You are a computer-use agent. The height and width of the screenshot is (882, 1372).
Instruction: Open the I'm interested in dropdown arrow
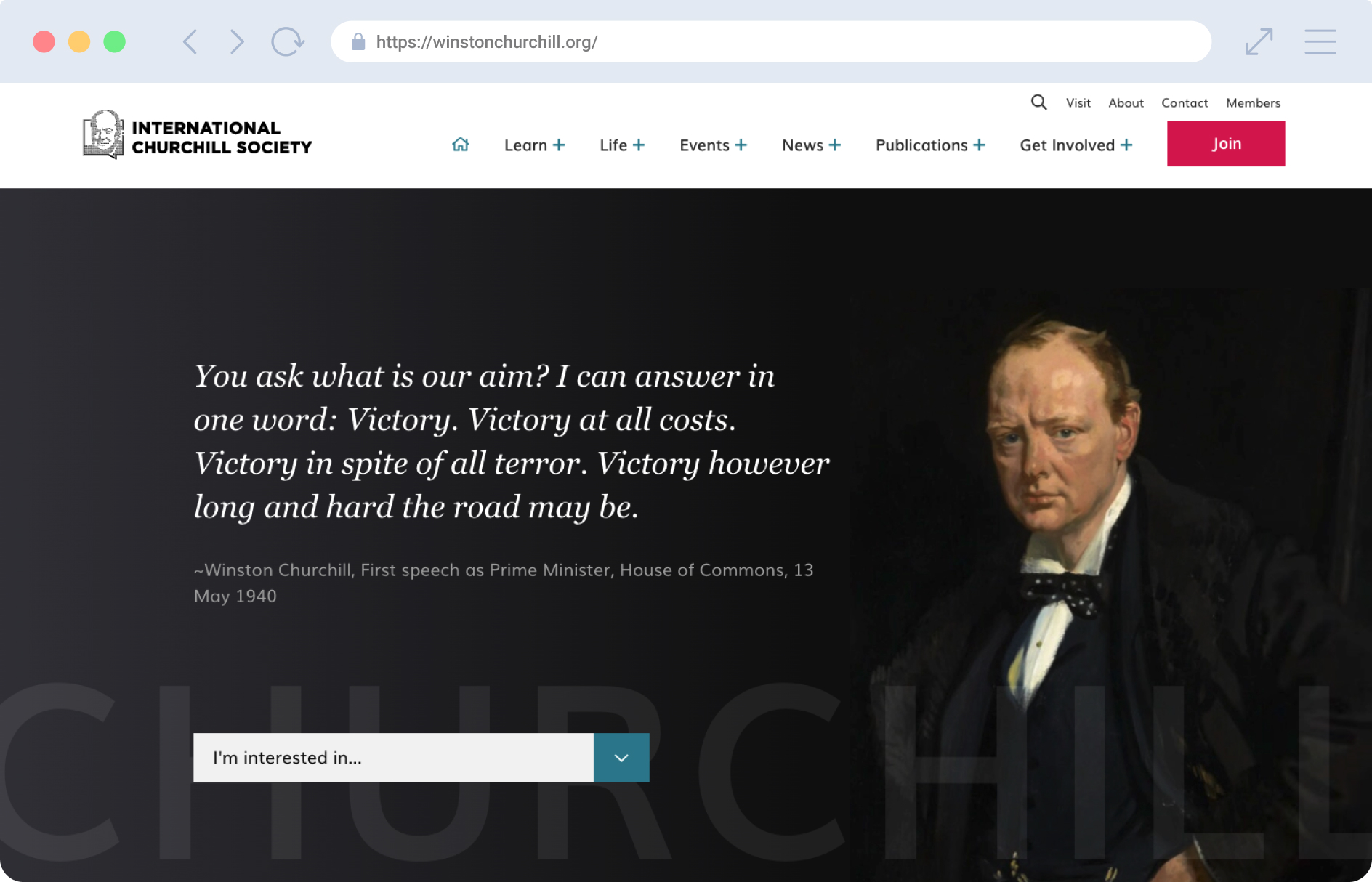[621, 758]
